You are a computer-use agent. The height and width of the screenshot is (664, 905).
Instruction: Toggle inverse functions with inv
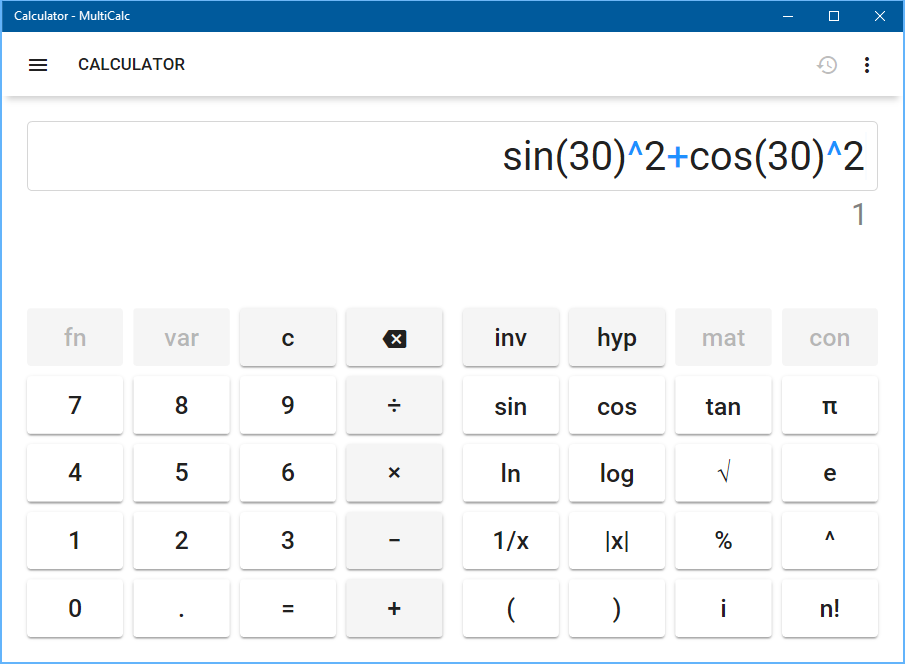click(510, 338)
